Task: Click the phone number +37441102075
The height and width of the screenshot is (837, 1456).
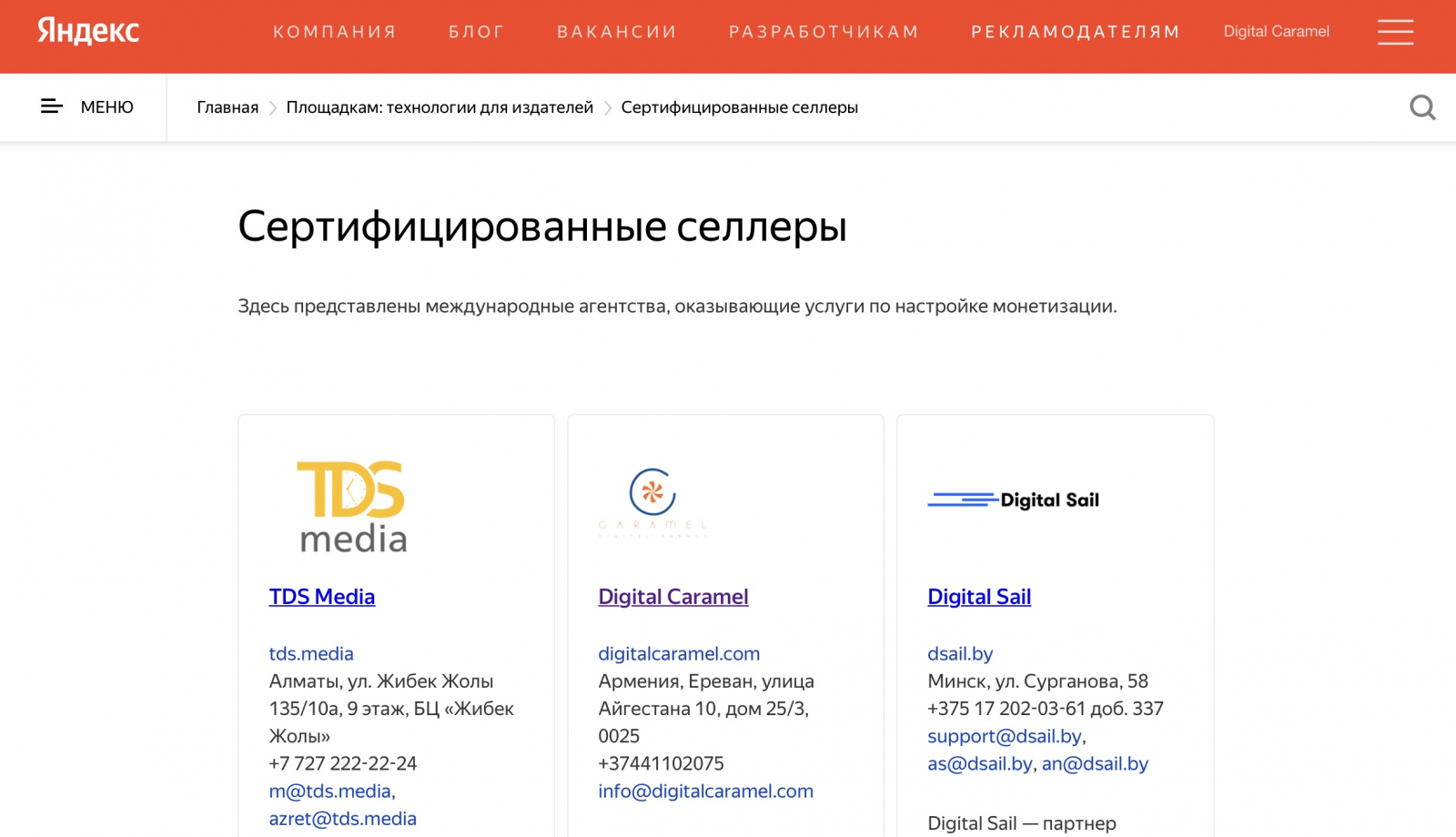Action: (662, 763)
